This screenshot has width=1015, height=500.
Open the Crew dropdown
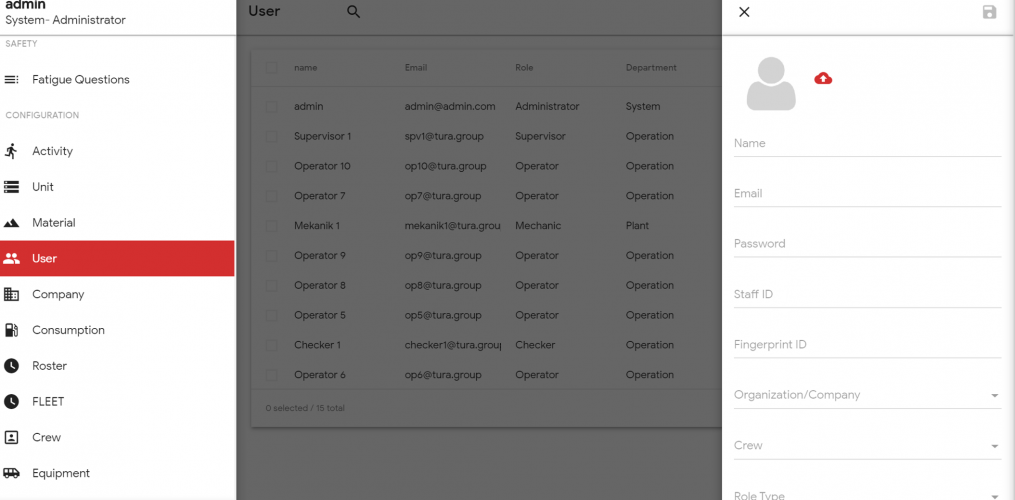pyautogui.click(x=866, y=446)
